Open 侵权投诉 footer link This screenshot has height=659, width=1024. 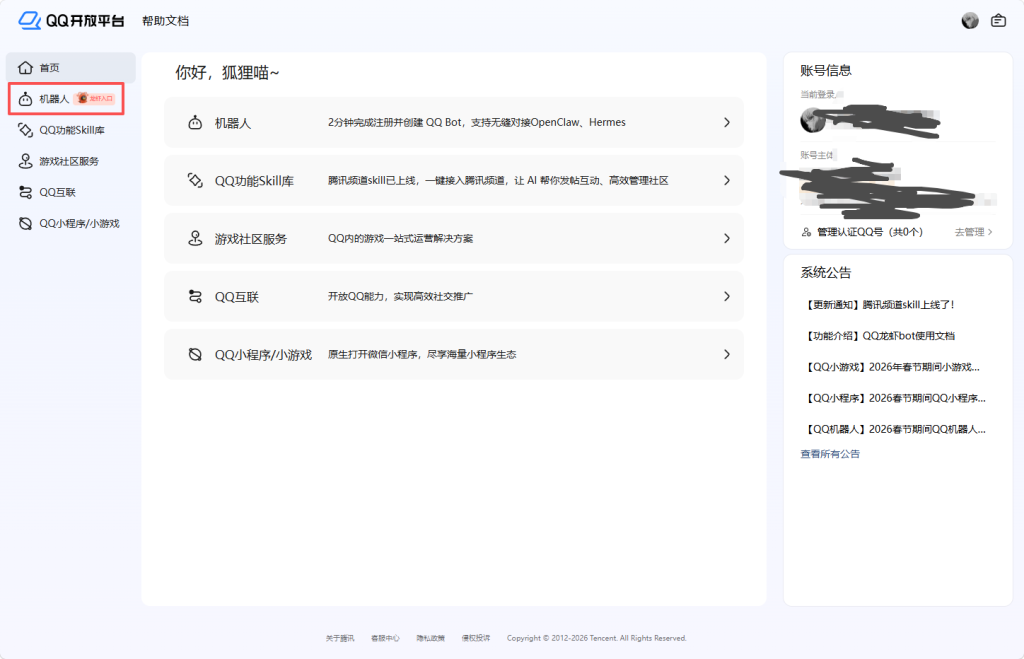click(475, 638)
